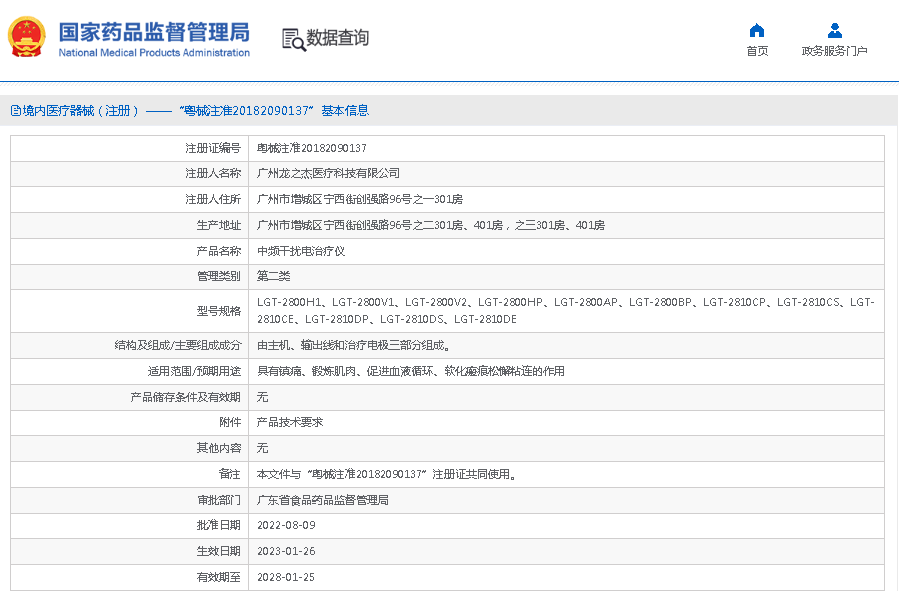This screenshot has width=899, height=591.
Task: Click product name 中频干扰电治疗仪
Action: pos(301,251)
